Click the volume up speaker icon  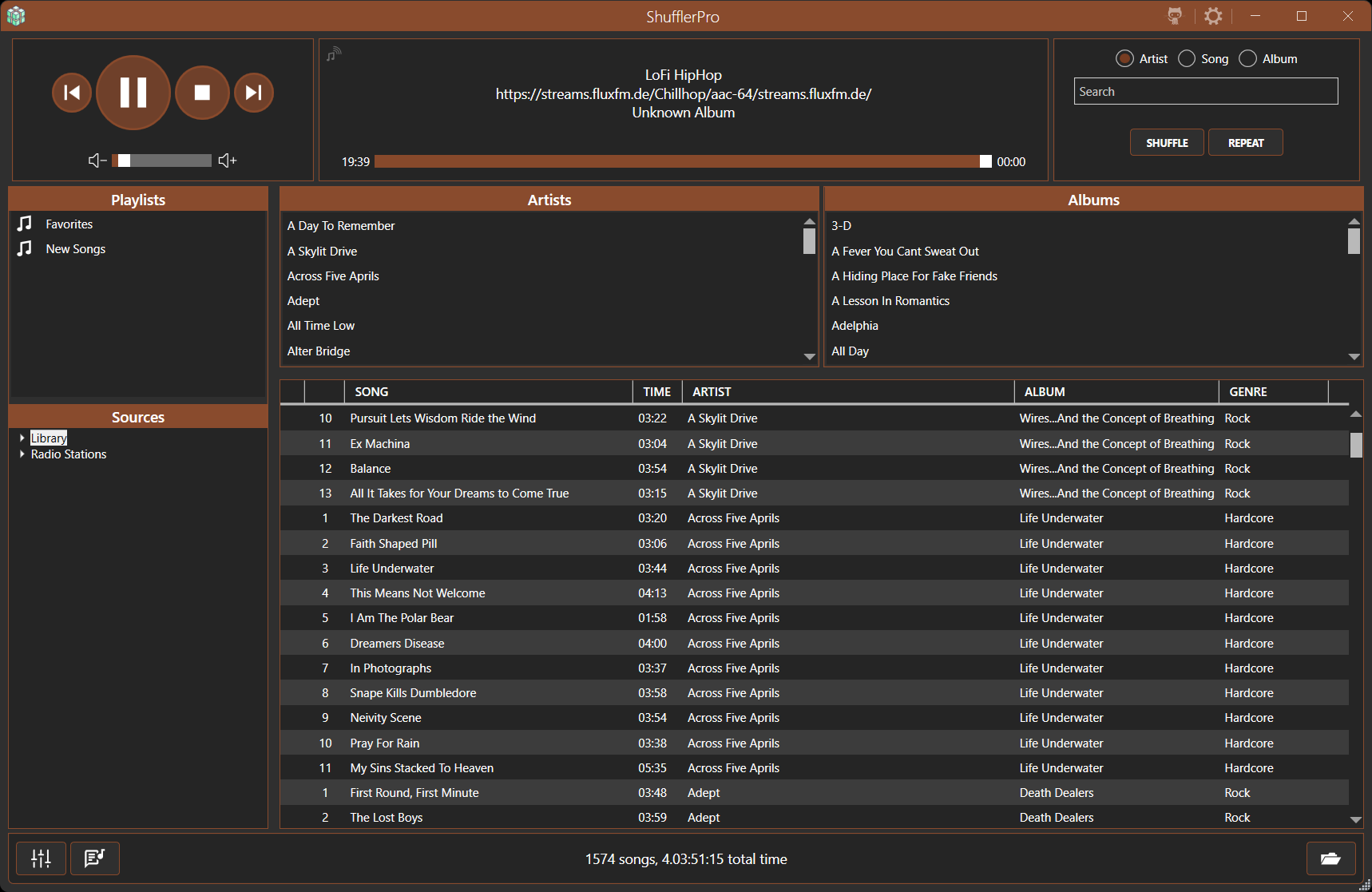228,161
